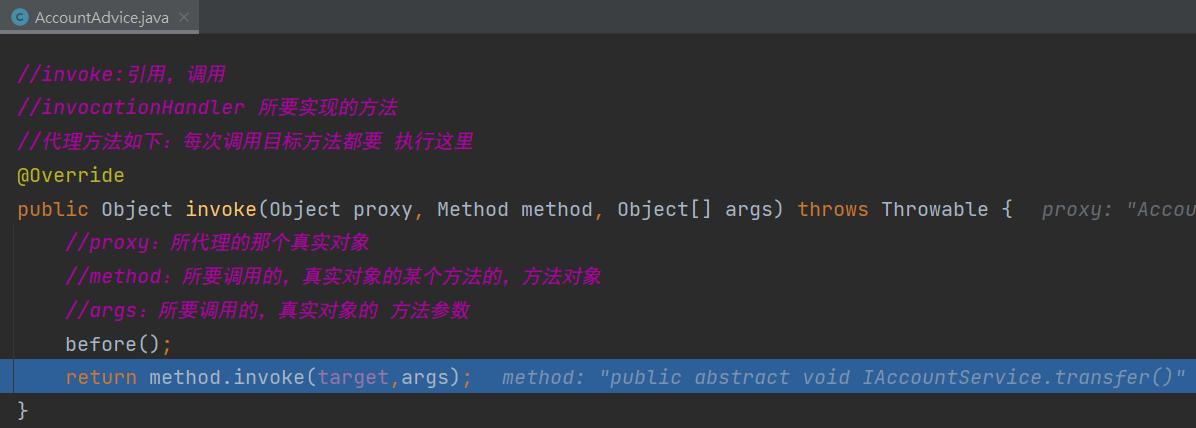This screenshot has height=428, width=1196.
Task: Switch to the AccountAdvice.java tab
Action: [x=99, y=17]
